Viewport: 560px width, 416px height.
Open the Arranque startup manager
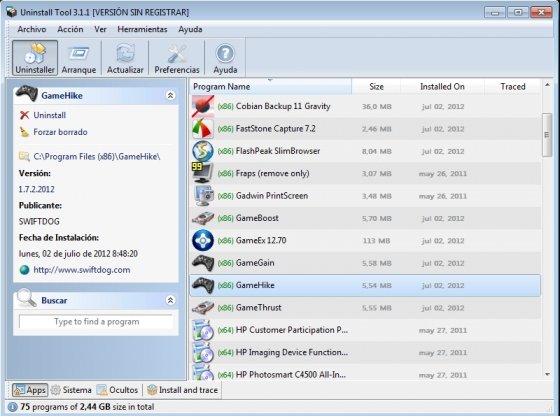pyautogui.click(x=79, y=58)
